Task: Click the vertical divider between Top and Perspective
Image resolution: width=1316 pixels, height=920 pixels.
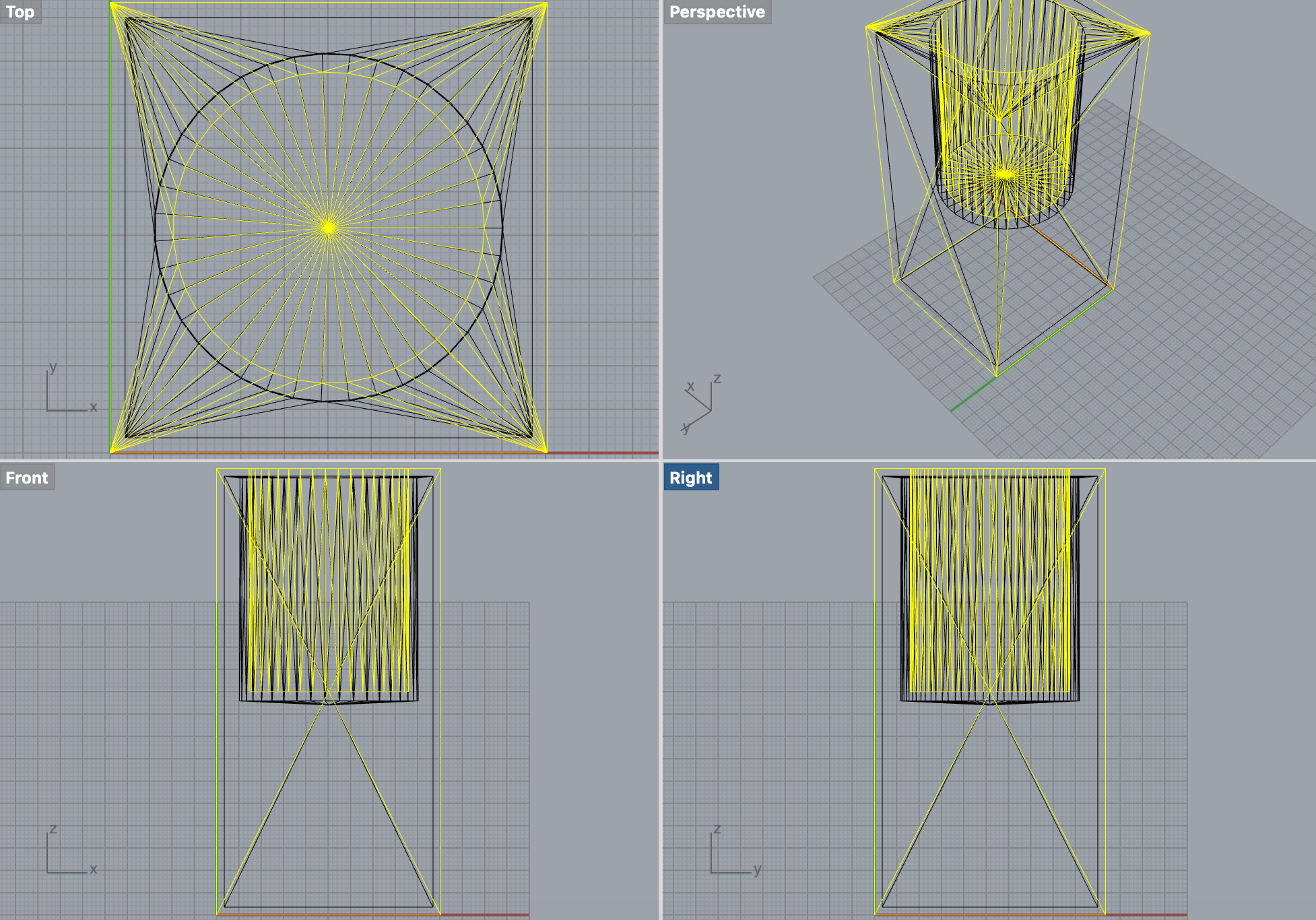Action: (661, 229)
